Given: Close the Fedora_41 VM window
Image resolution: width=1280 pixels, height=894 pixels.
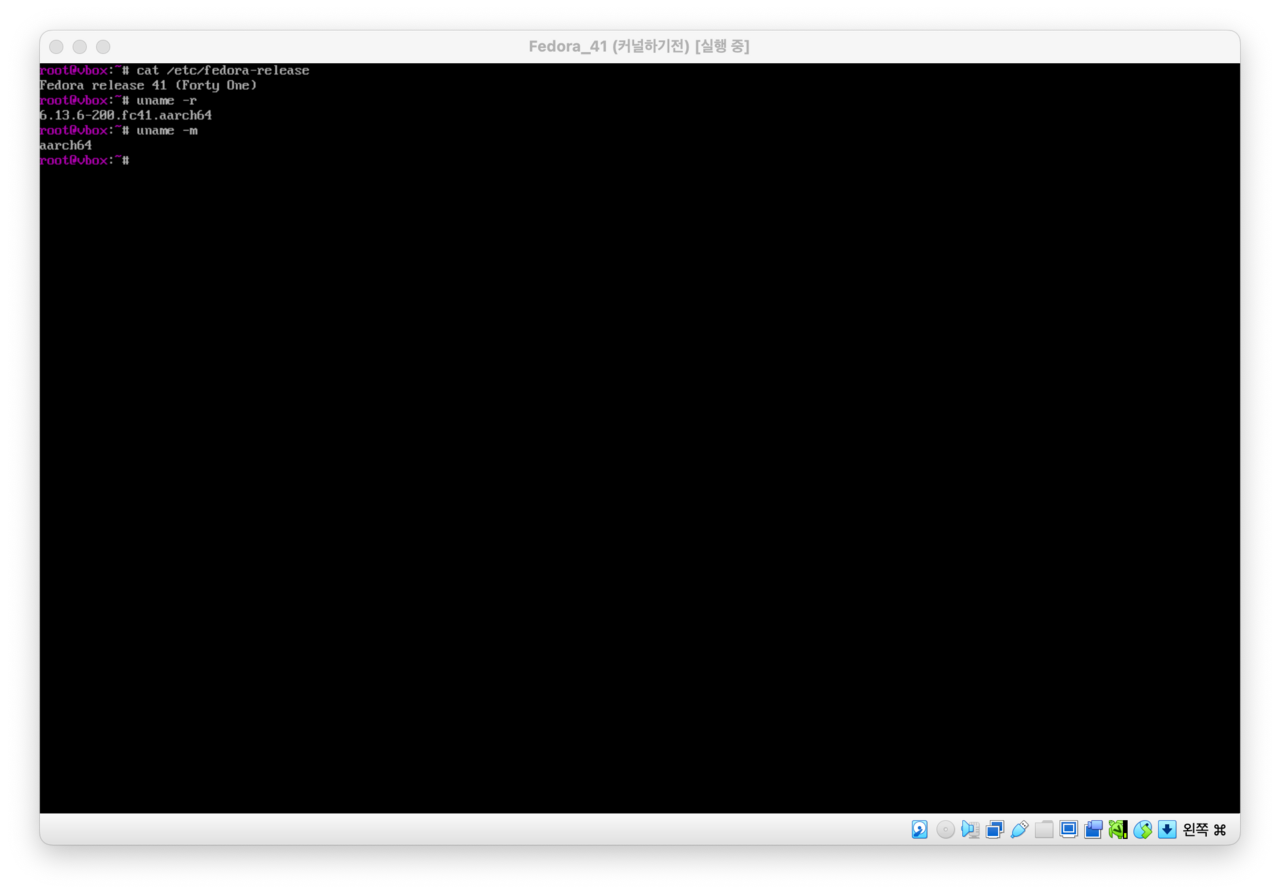Looking at the screenshot, I should pyautogui.click(x=56, y=47).
